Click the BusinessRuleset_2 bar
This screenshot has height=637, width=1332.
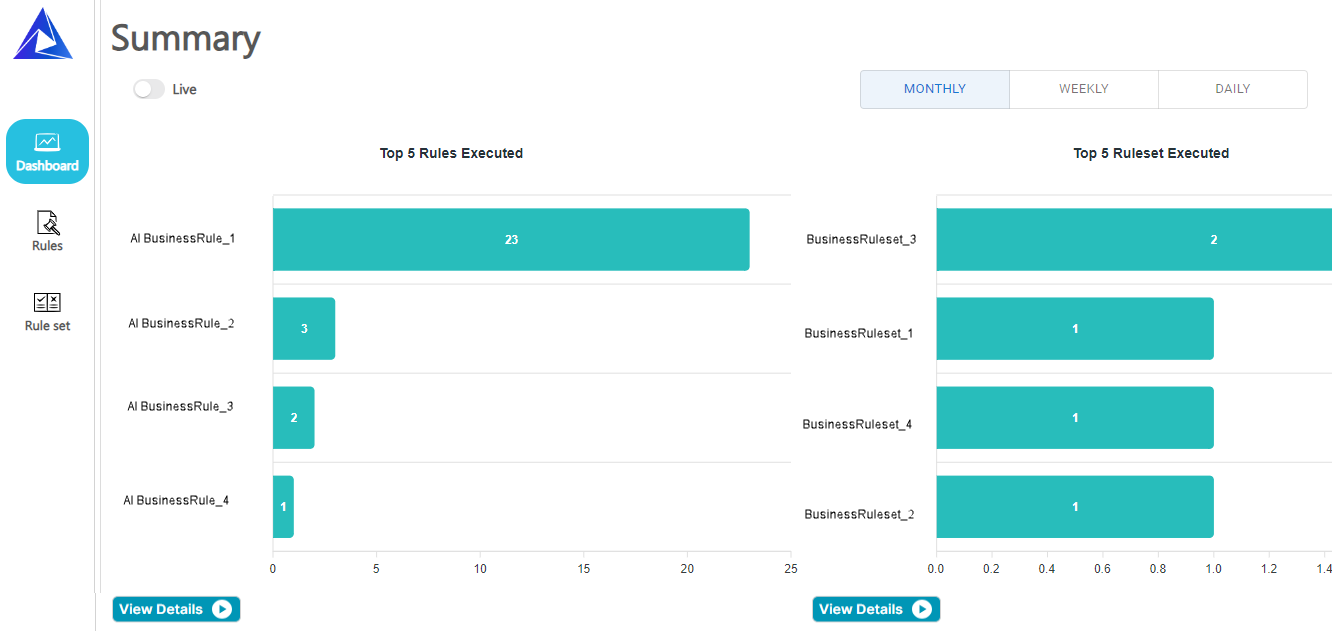pyautogui.click(x=1075, y=507)
